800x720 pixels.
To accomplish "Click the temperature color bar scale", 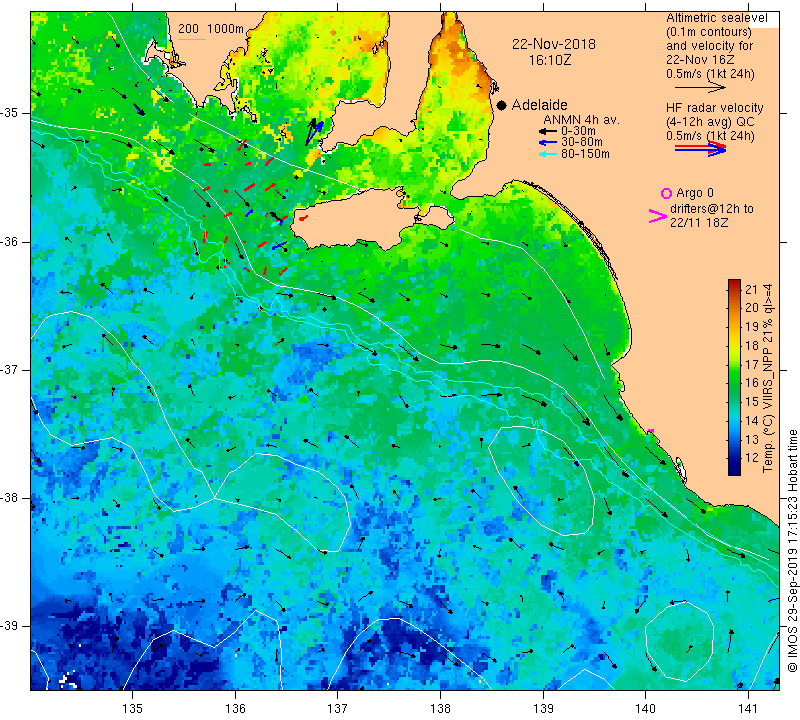I will coord(734,377).
